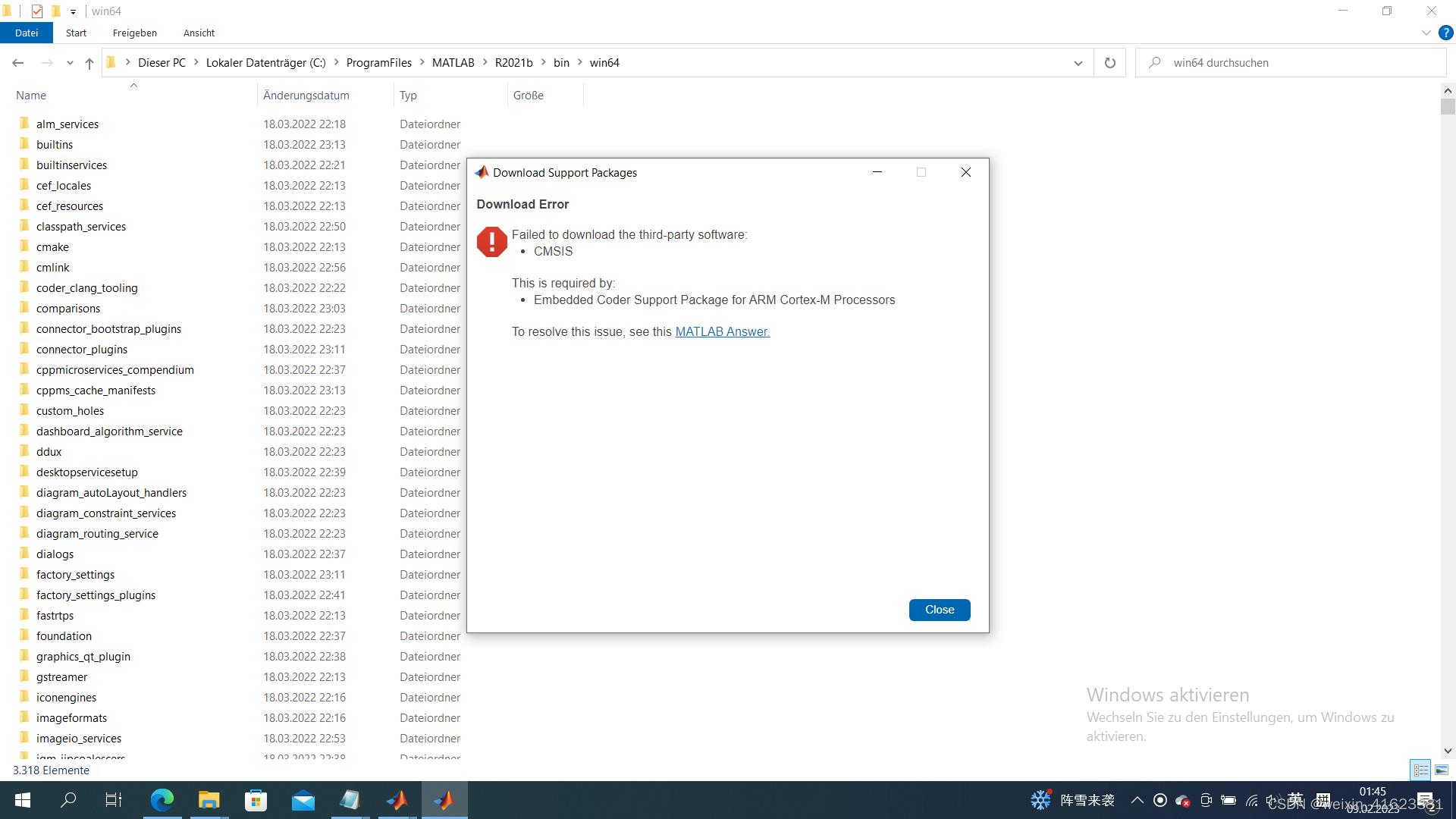Switch to large thumbnails view icon

tap(1442, 770)
